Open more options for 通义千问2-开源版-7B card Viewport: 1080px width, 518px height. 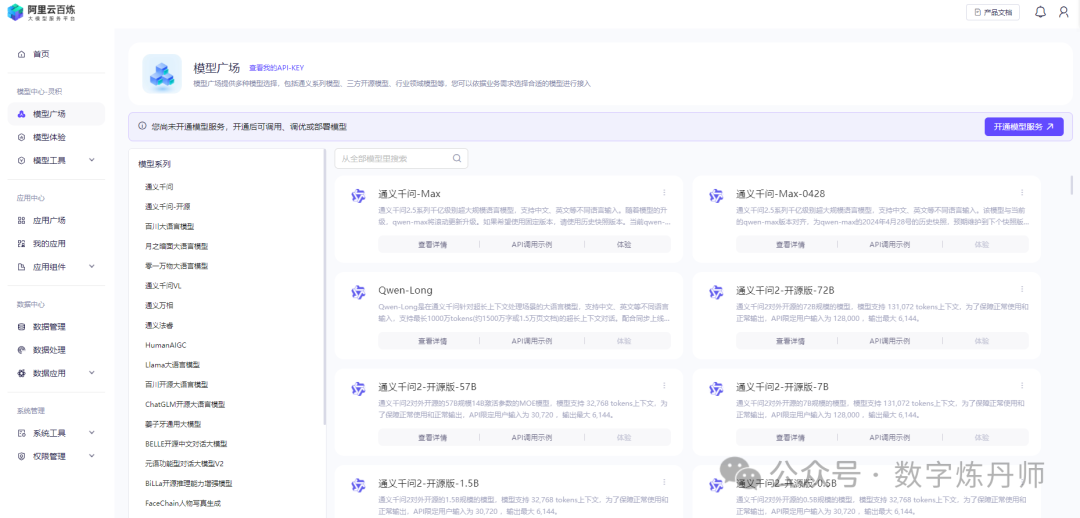pyautogui.click(x=1022, y=386)
